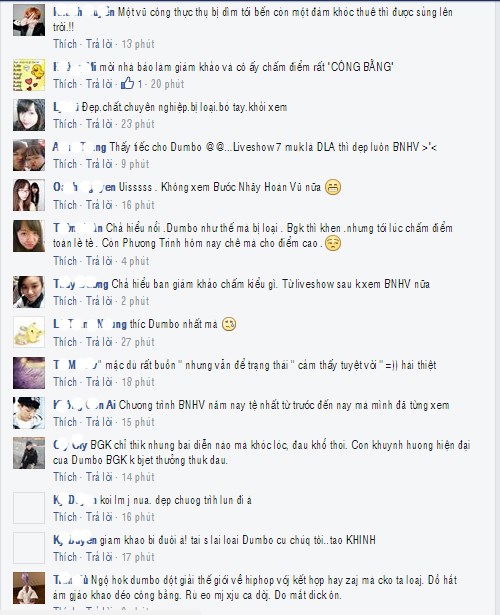Open the timestamp '18 phút' link
500x615 pixels.
click(138, 382)
